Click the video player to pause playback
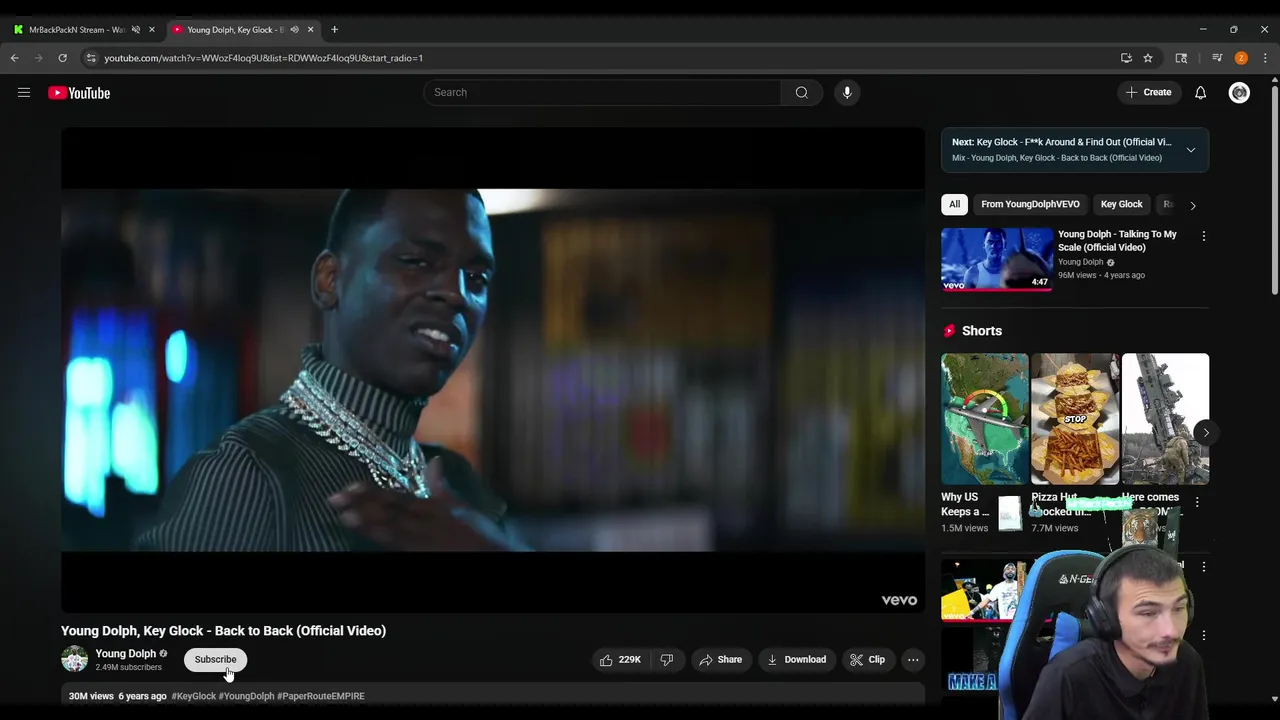 pos(493,370)
